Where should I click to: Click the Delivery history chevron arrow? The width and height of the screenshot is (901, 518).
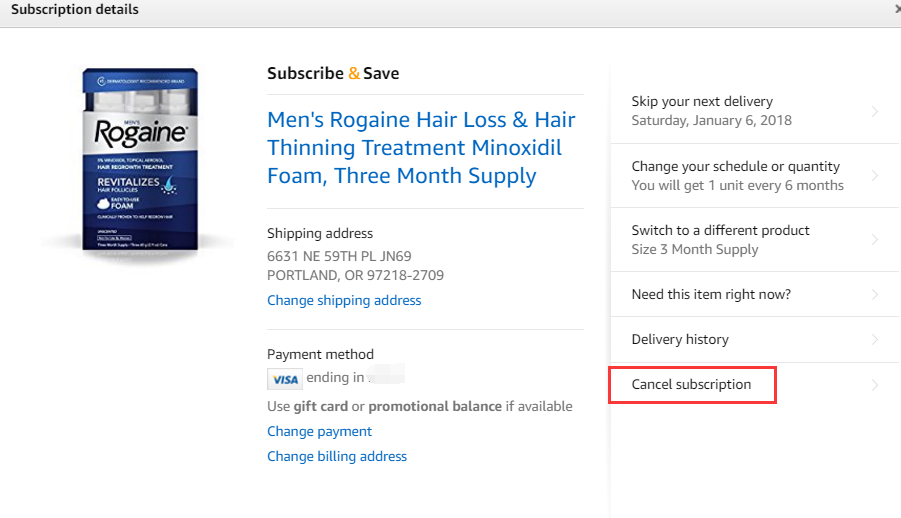click(875, 339)
